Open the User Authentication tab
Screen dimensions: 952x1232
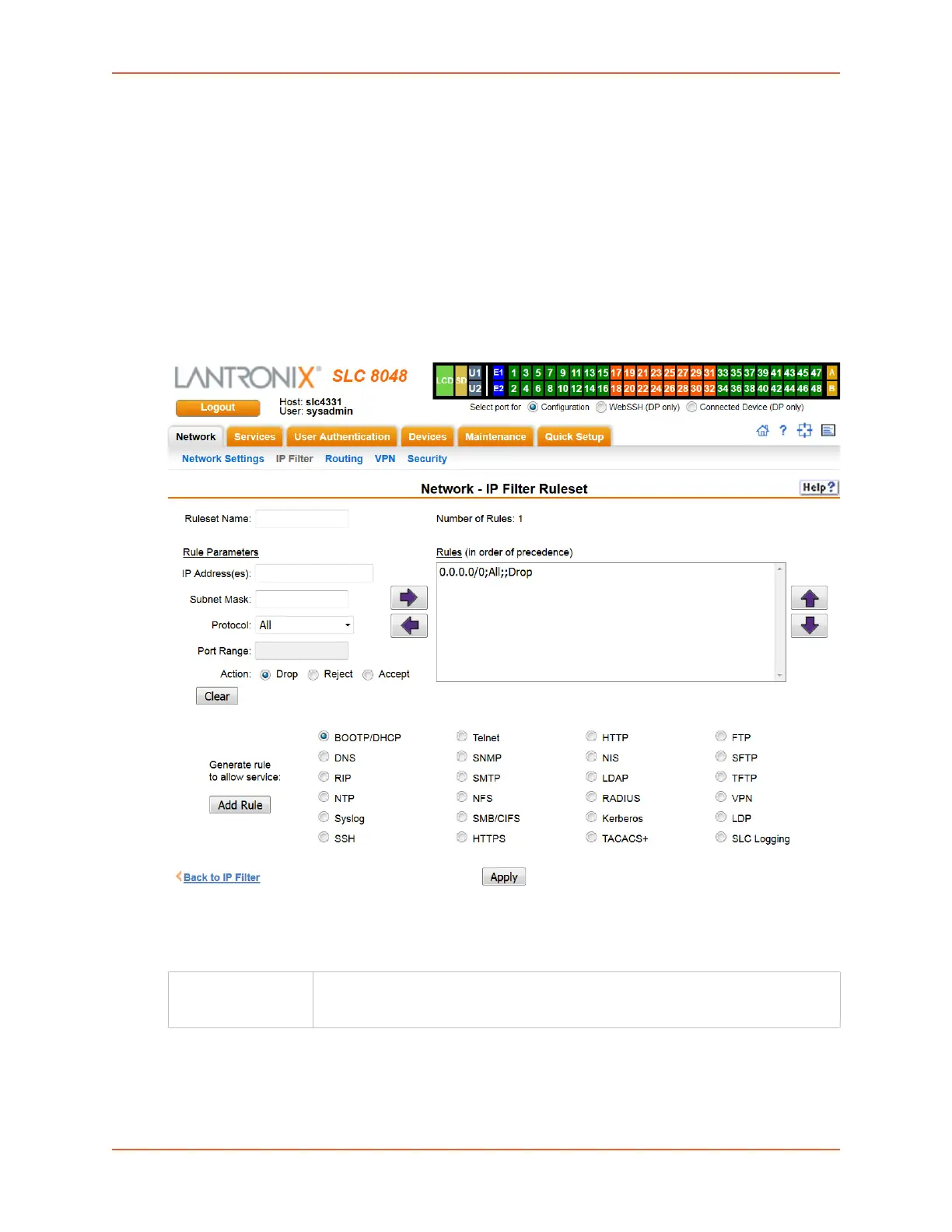pos(342,436)
